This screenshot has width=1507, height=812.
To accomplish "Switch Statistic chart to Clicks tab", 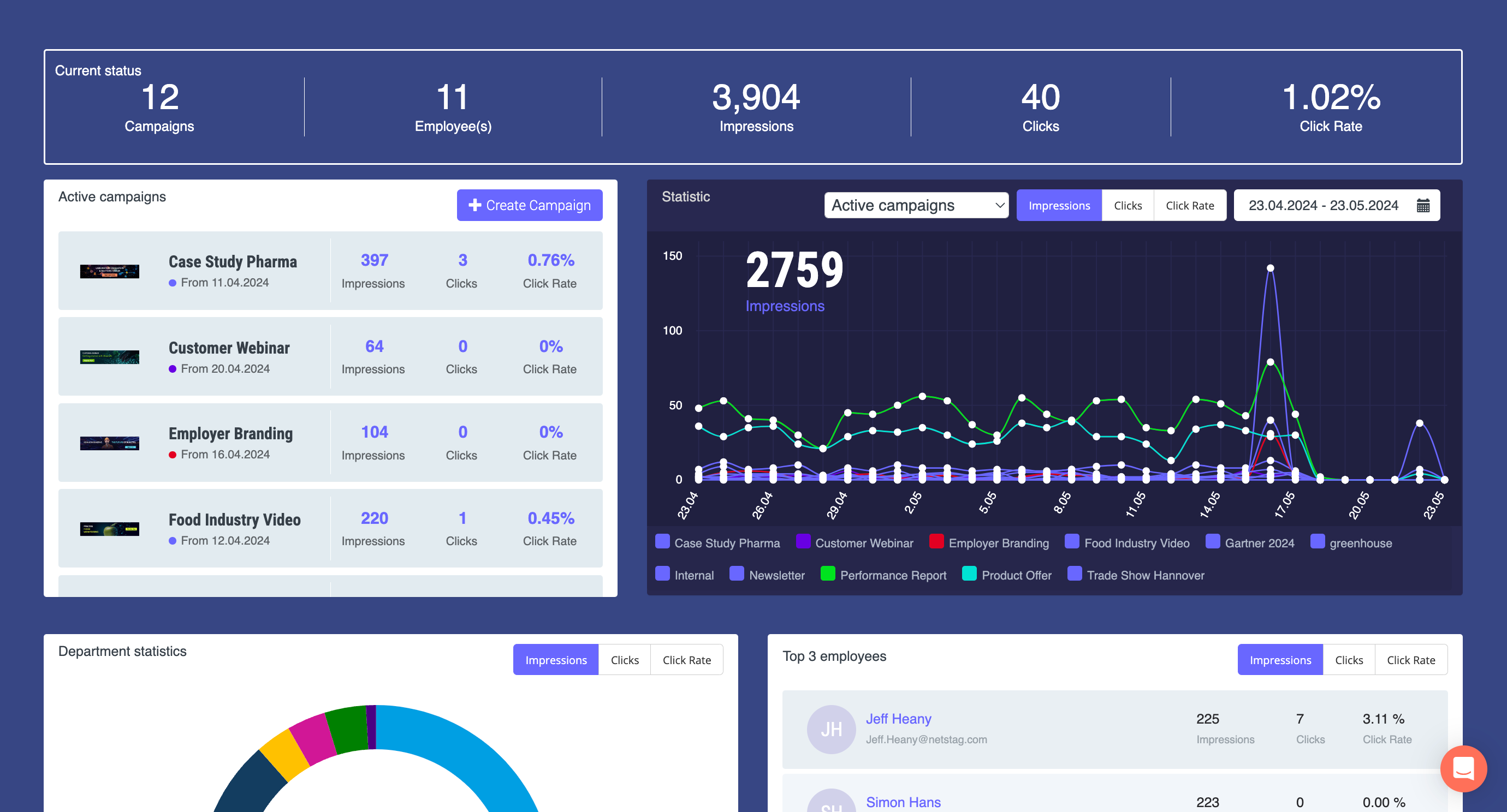I will [1127, 206].
